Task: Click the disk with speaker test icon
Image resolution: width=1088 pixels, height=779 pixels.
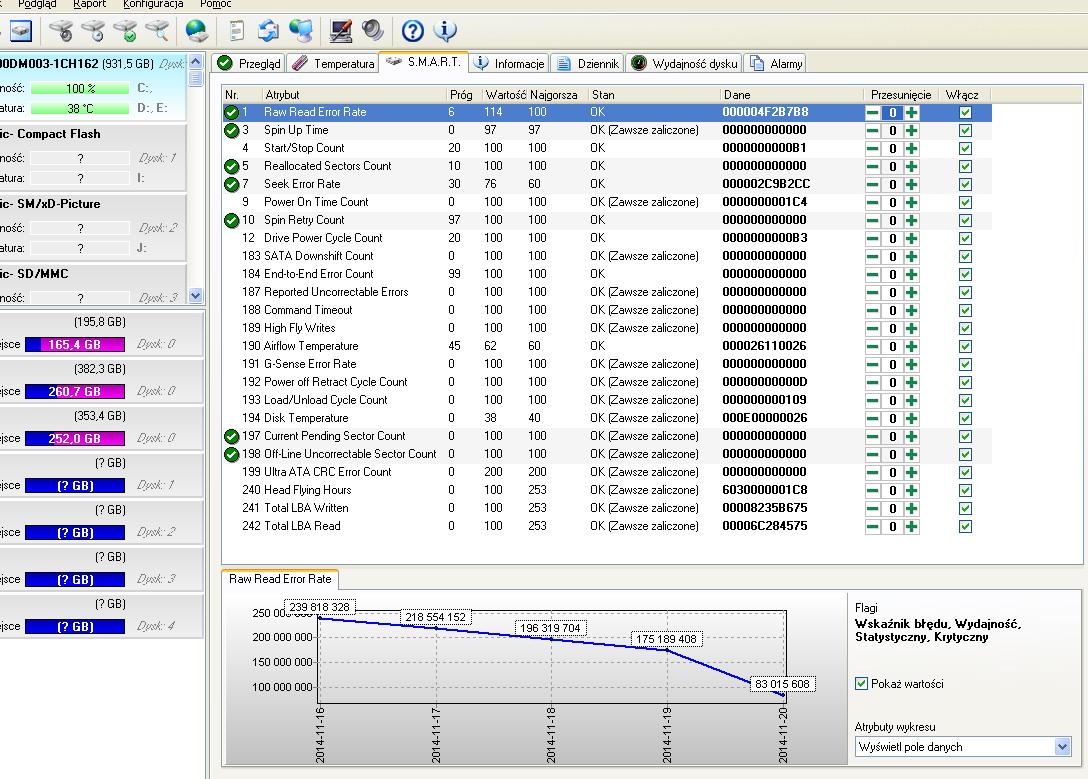Action: tap(61, 31)
